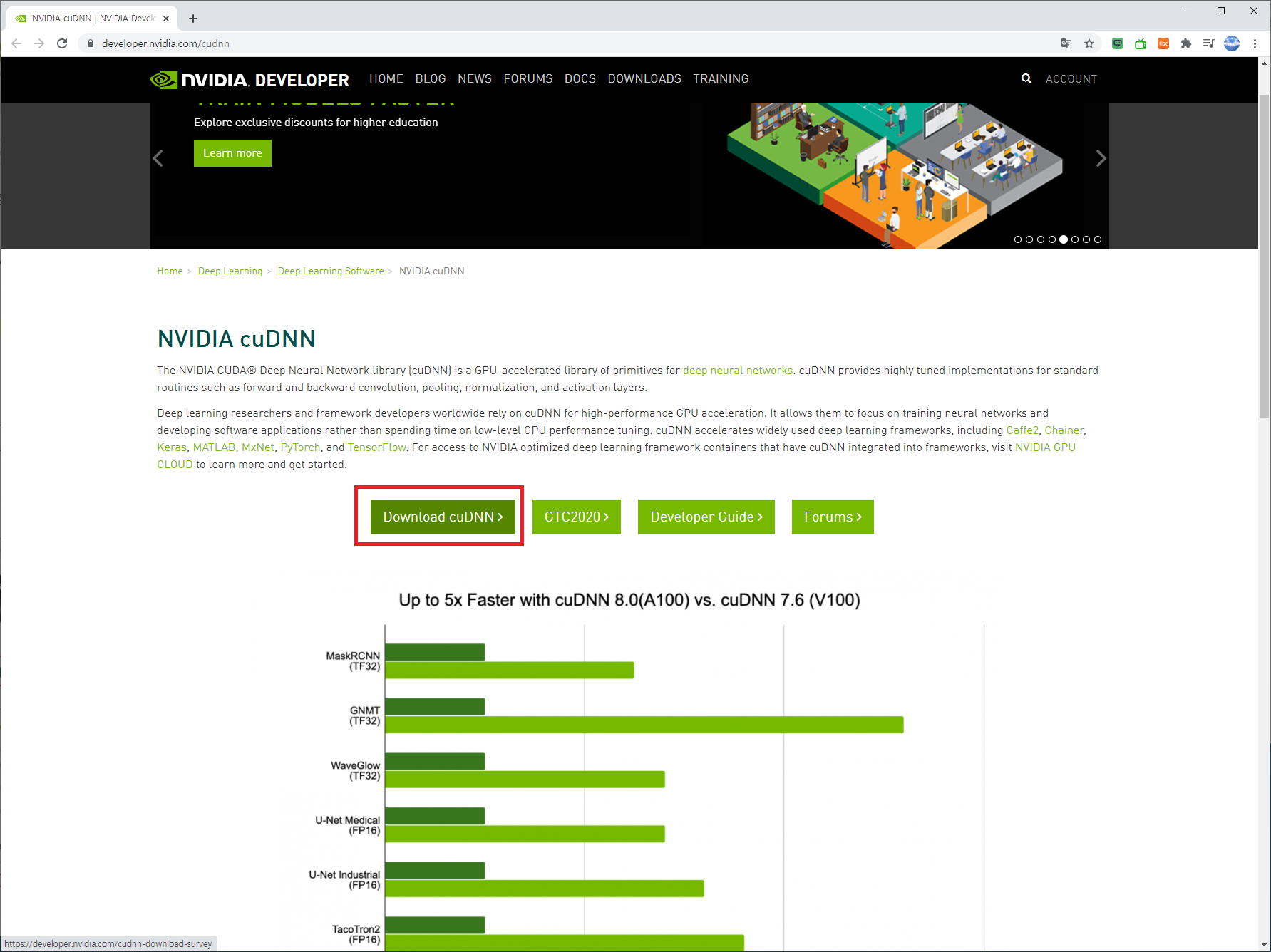Select the first carousel dot
Screen dimensions: 1271x952
1018,239
